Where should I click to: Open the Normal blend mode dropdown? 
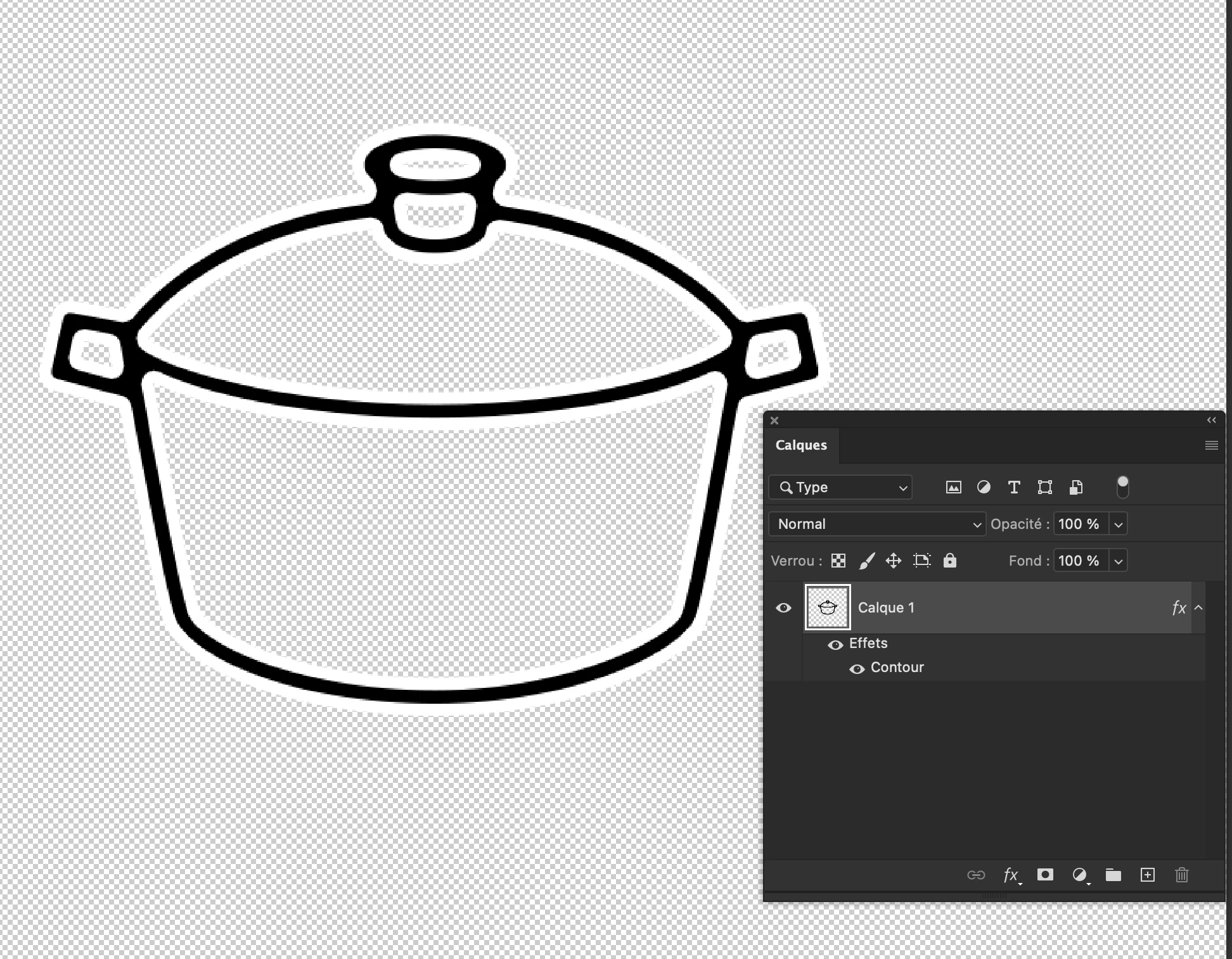[x=877, y=524]
